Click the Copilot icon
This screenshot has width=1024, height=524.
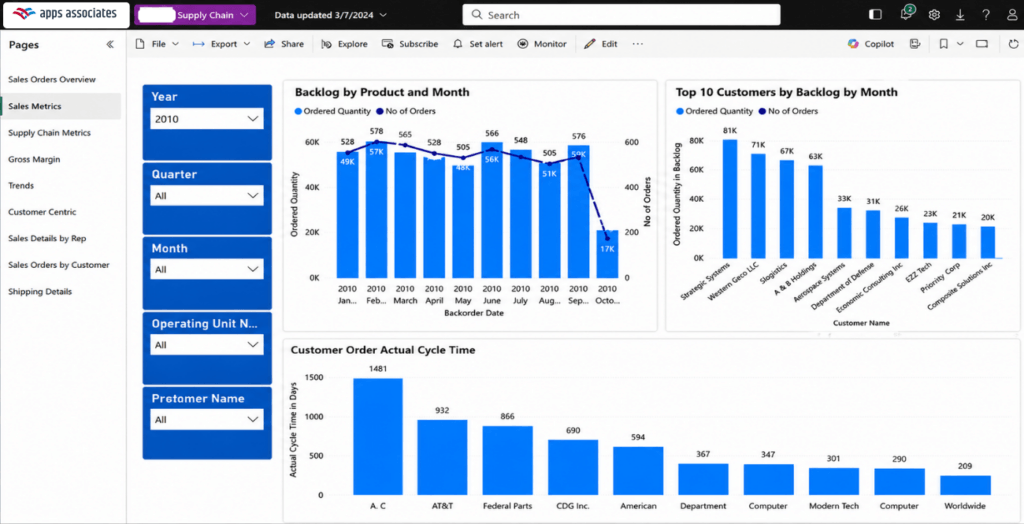853,44
